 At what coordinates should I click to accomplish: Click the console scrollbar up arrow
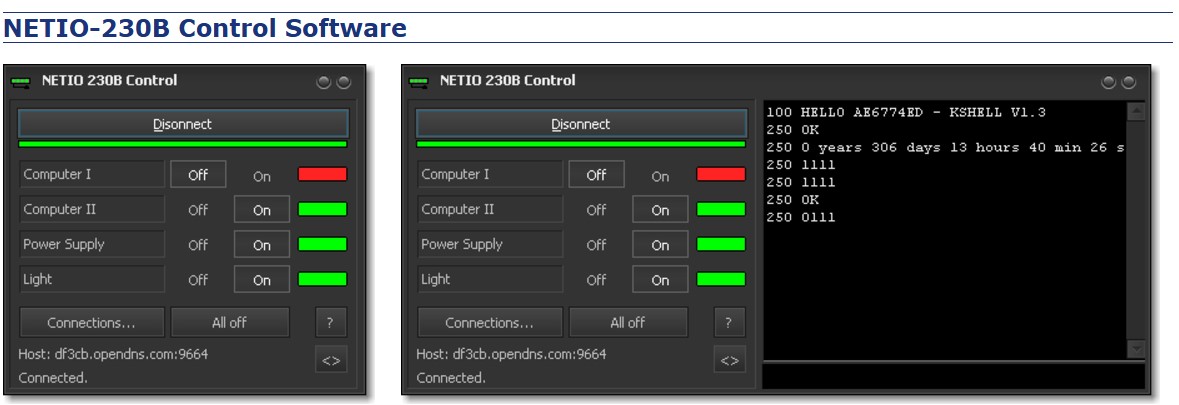[1135, 112]
